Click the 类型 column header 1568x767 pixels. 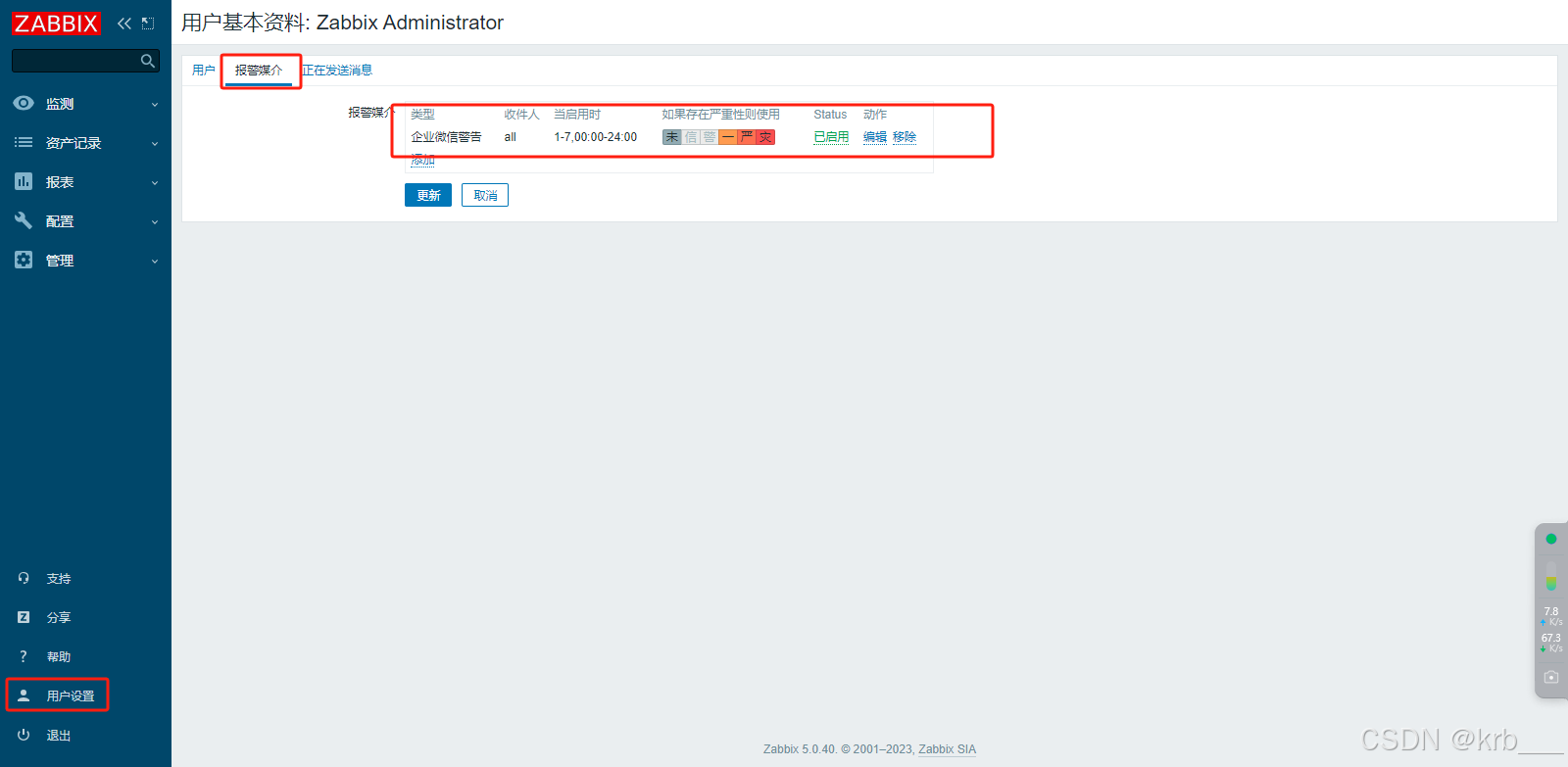click(x=422, y=115)
